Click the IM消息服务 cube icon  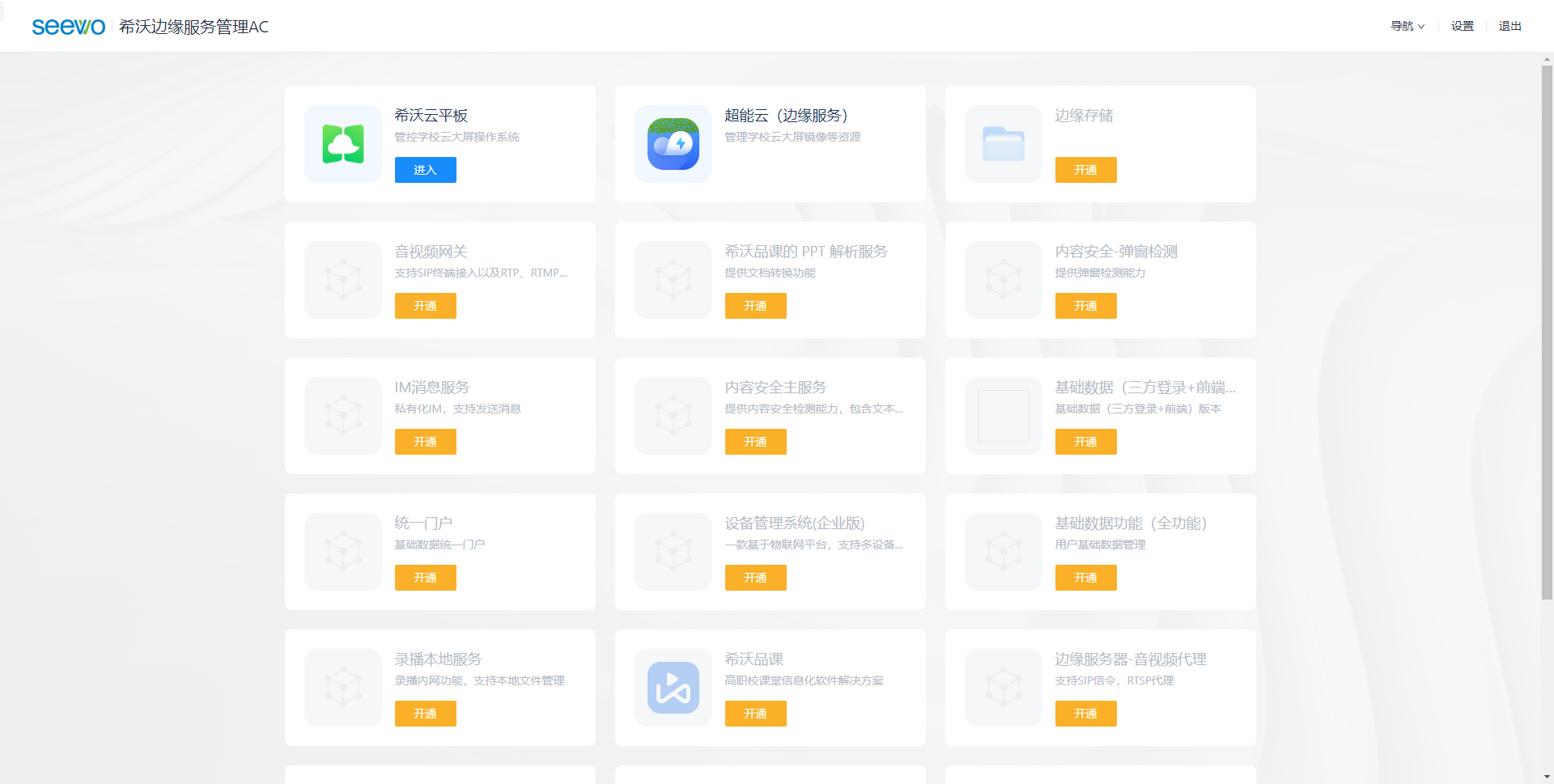point(343,416)
